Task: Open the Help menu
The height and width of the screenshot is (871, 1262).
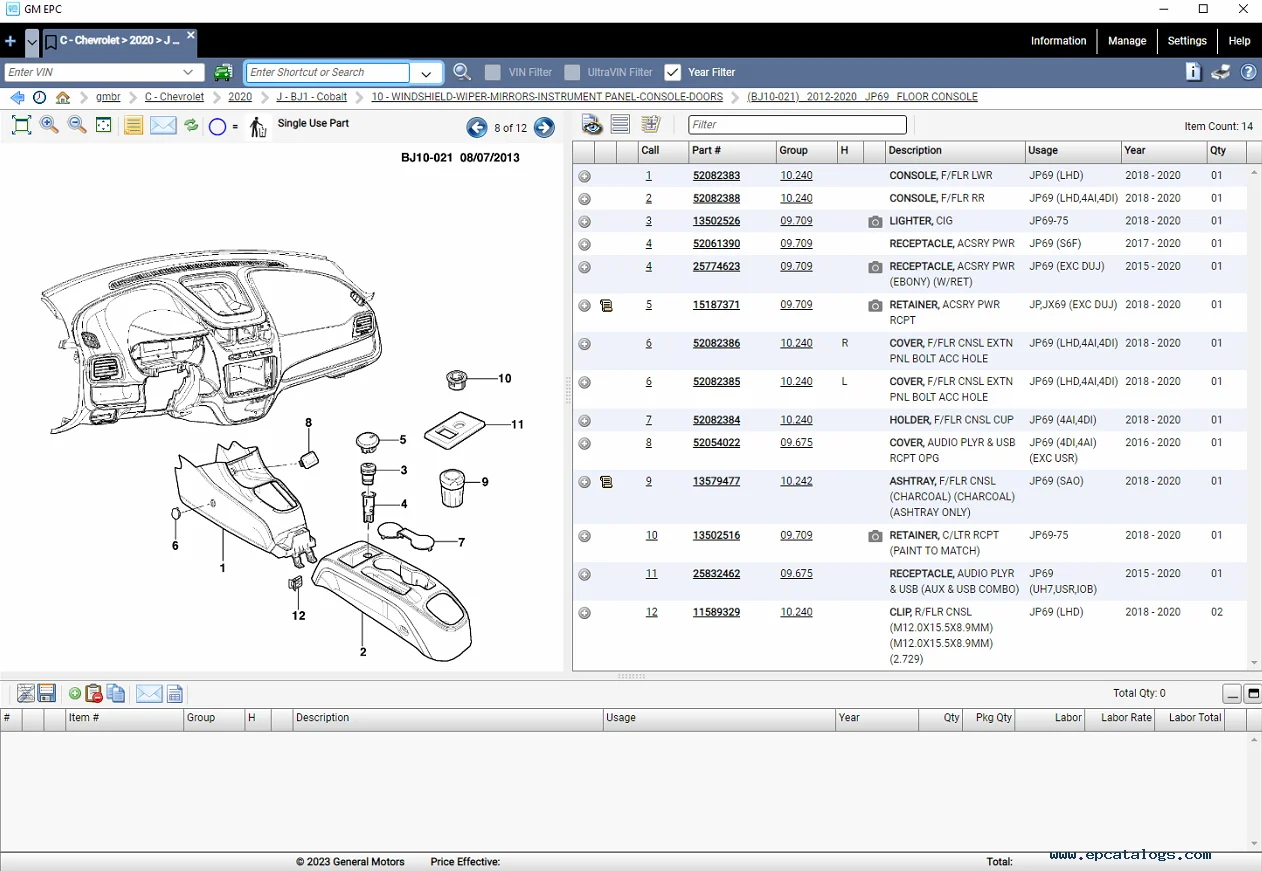Action: (x=1239, y=41)
